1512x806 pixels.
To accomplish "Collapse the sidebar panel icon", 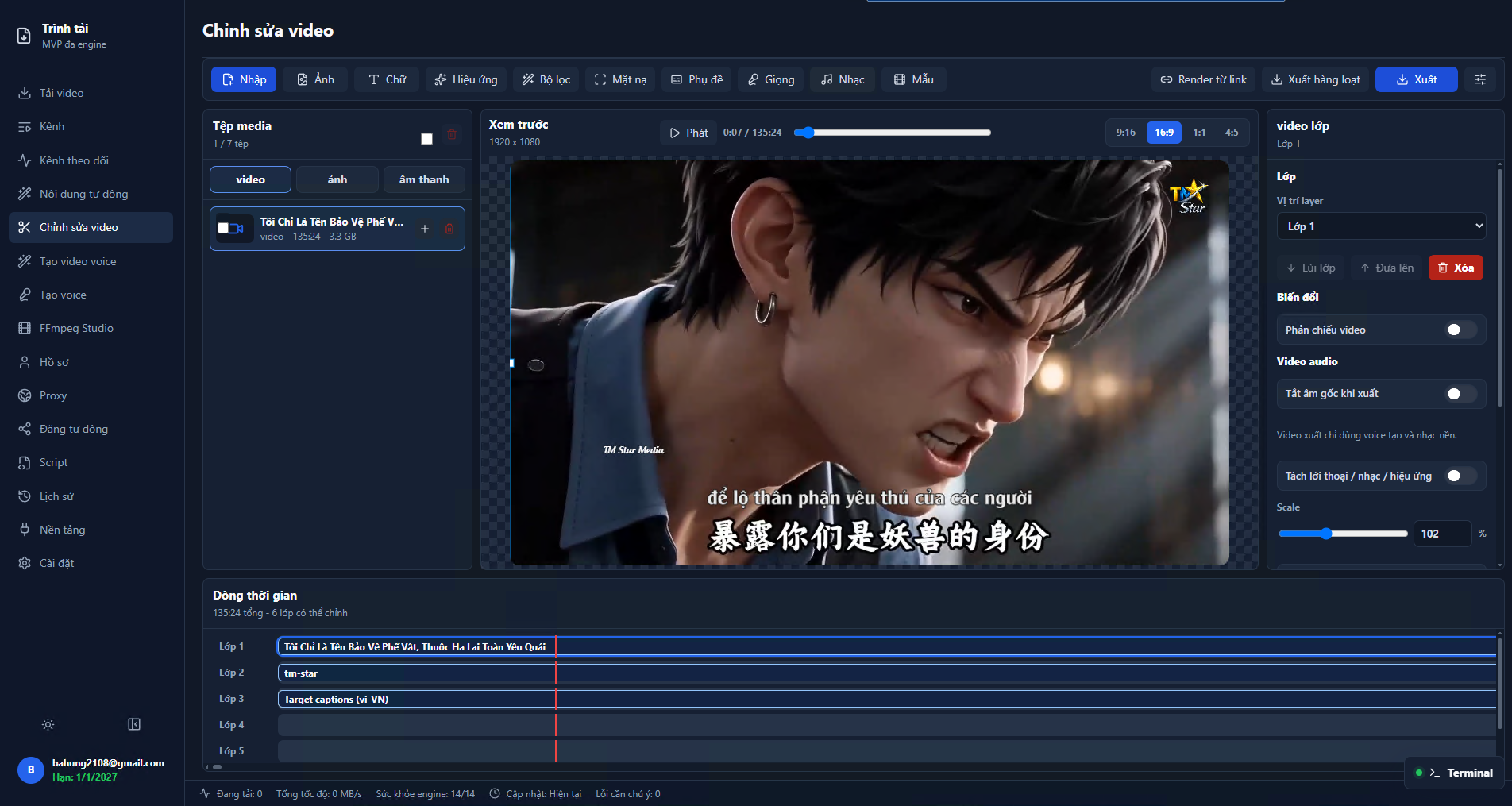I will point(134,724).
